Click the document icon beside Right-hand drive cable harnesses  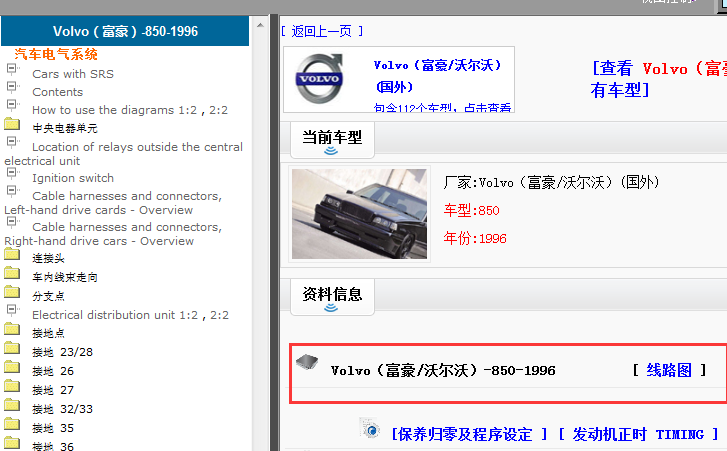tap(12, 222)
